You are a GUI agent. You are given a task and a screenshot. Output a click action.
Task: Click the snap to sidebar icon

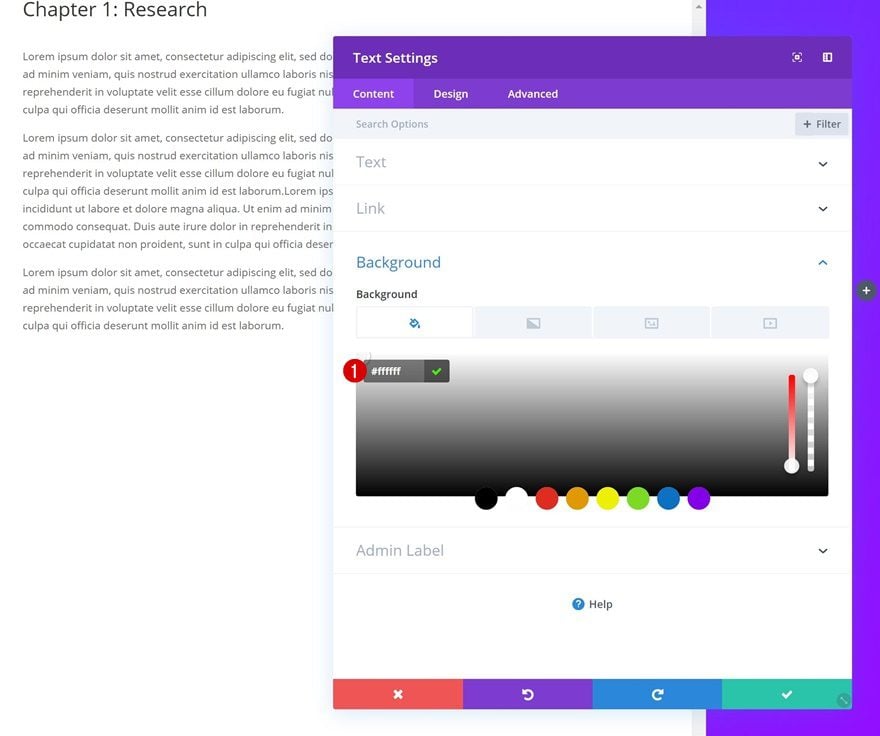827,57
